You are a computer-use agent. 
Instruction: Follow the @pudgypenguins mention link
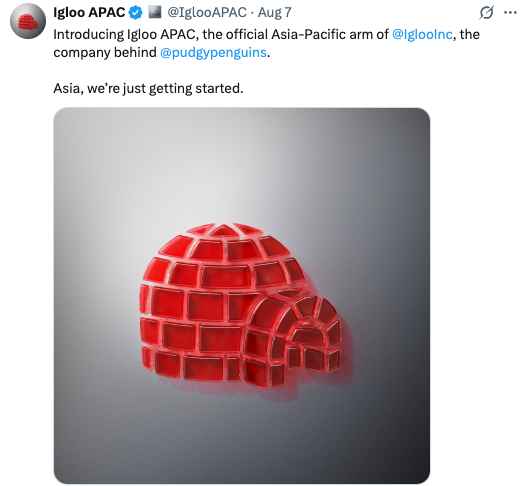pos(213,52)
